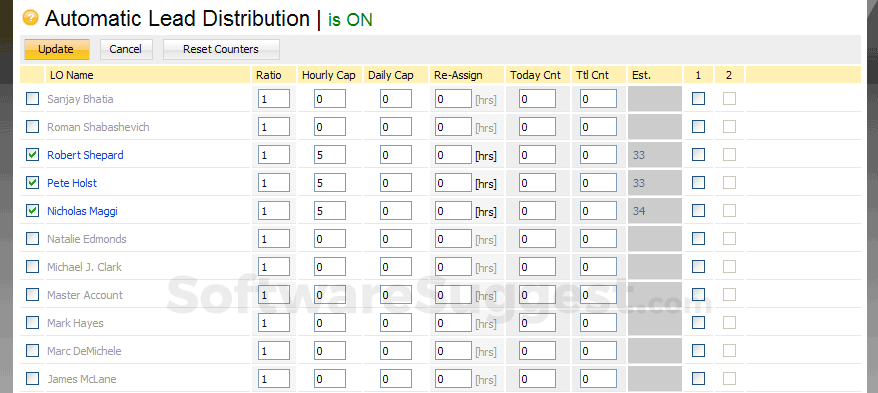Open the Pete Holst link
The width and height of the screenshot is (878, 393).
pyautogui.click(x=72, y=183)
